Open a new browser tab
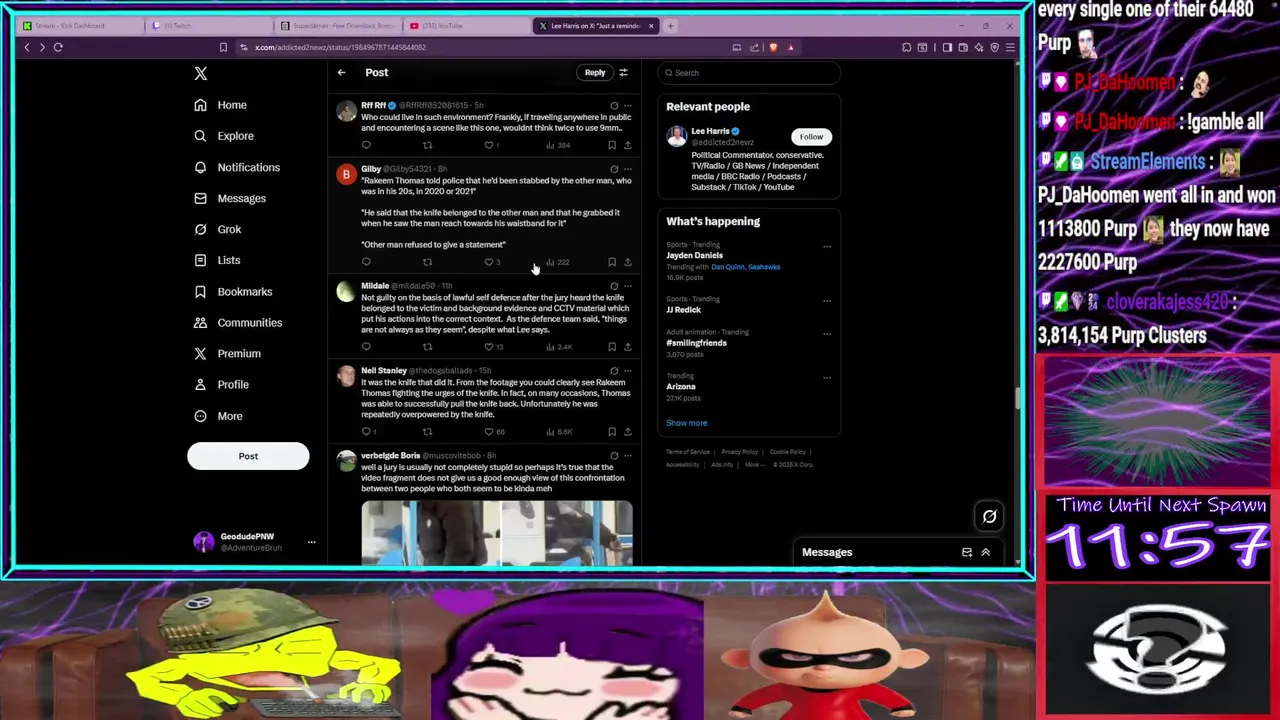Screen dimensions: 1280x720 (x=671, y=26)
